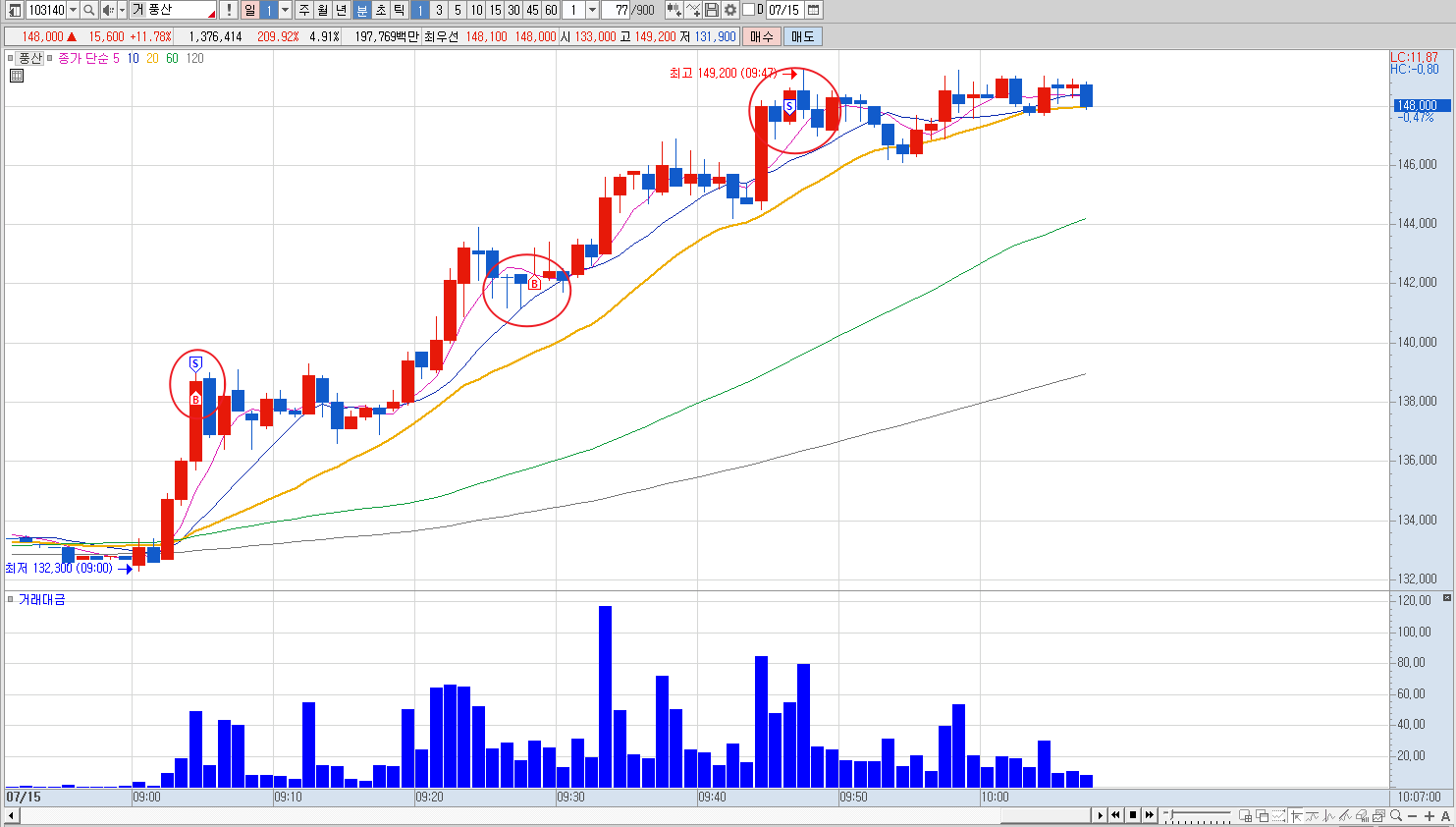
Task: Toggle the 분 (minute) chart period
Action: coord(361,10)
